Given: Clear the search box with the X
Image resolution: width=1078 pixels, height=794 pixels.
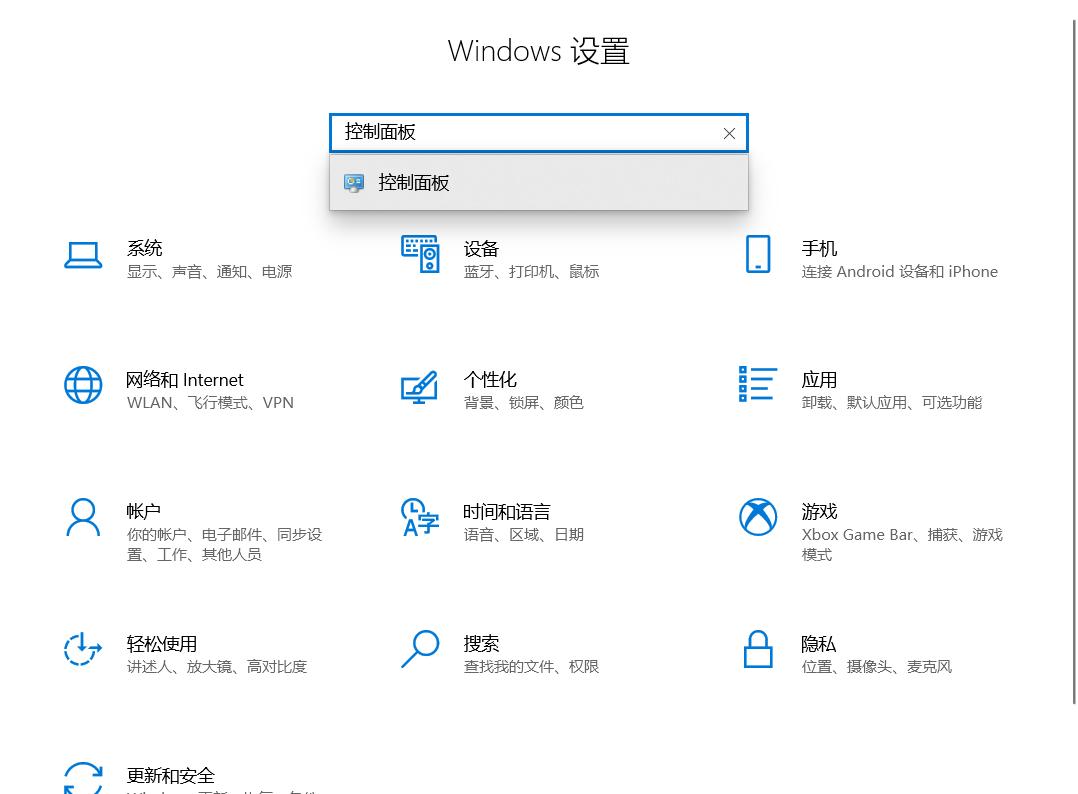Looking at the screenshot, I should tap(729, 133).
